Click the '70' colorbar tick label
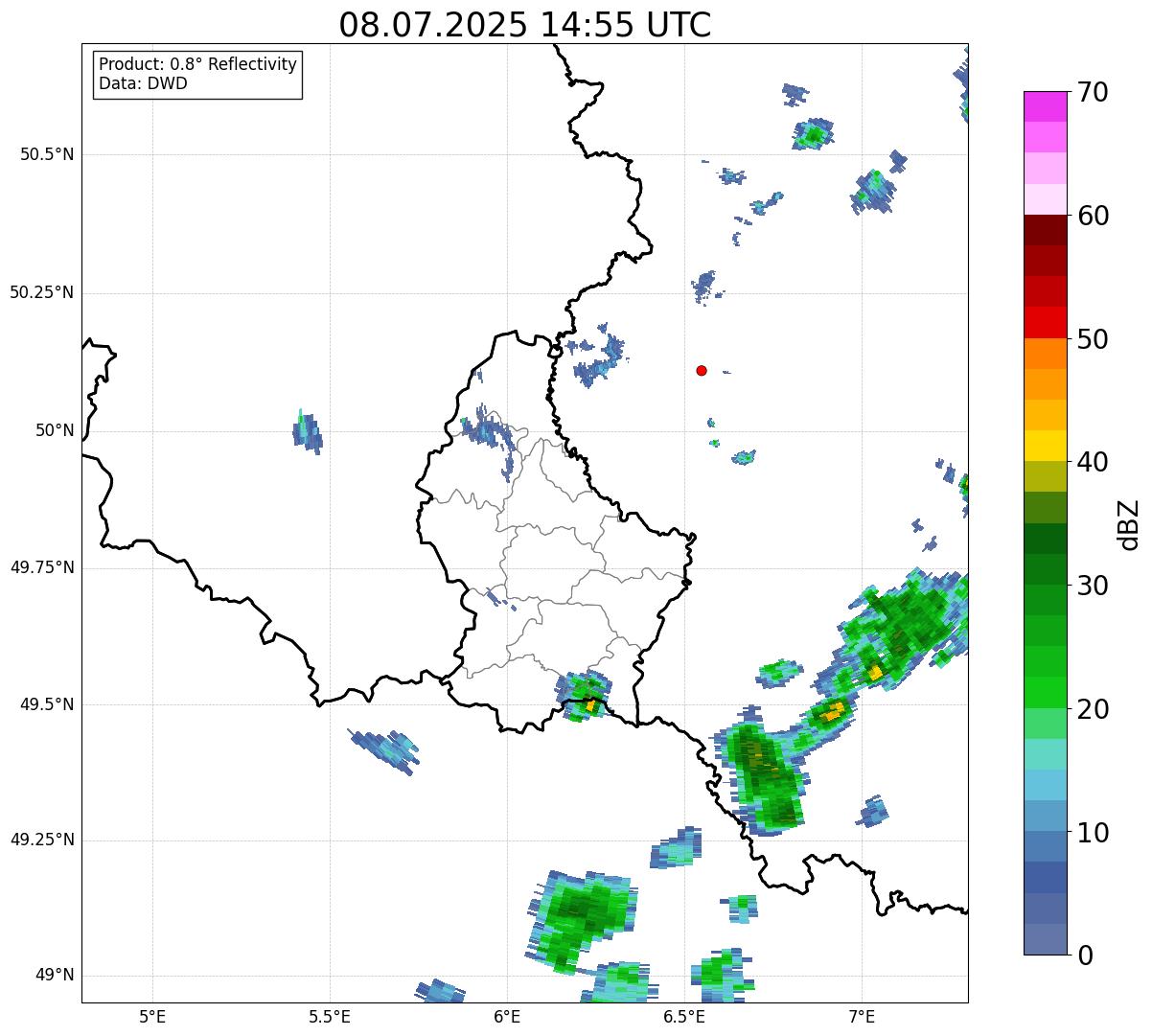The width and height of the screenshot is (1152, 1036). 1093,92
